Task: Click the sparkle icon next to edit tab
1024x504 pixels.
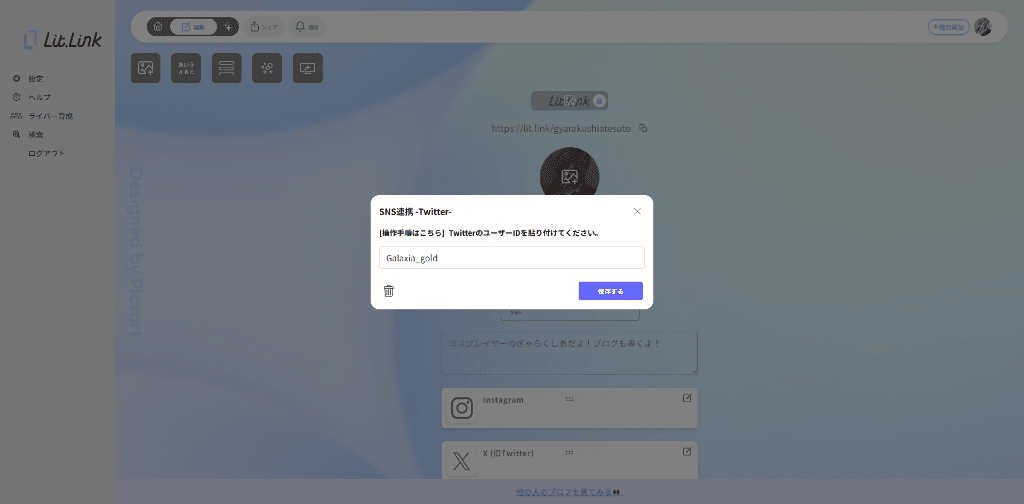Action: coord(228,27)
